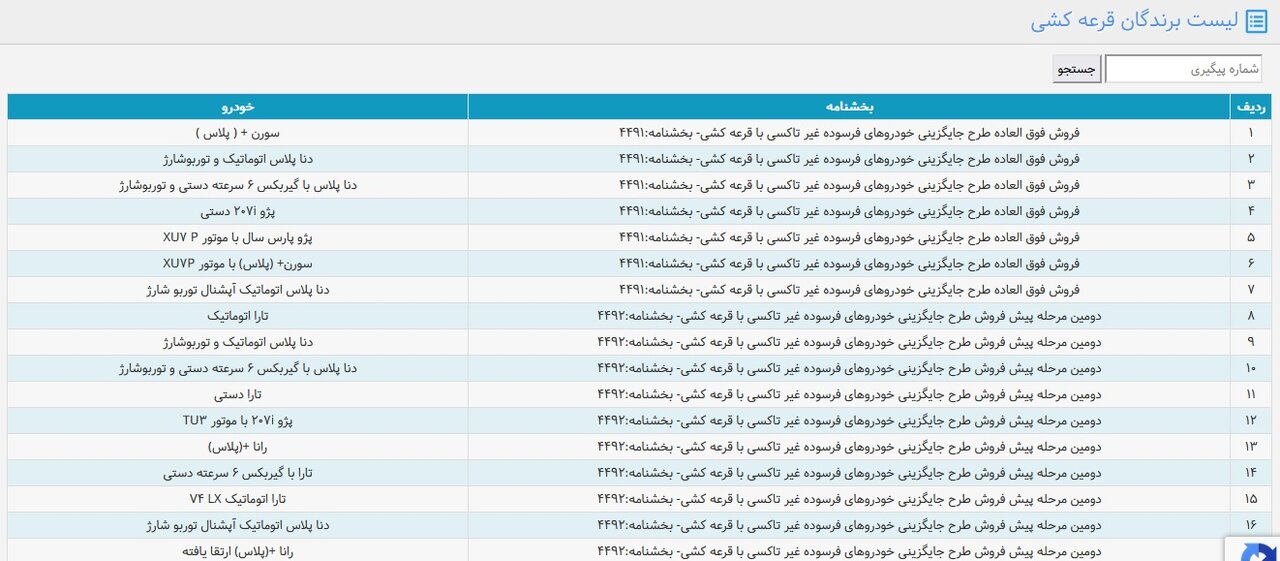Click the reCAPTCHA badge in the corner
The height and width of the screenshot is (561, 1280).
click(x=1253, y=549)
